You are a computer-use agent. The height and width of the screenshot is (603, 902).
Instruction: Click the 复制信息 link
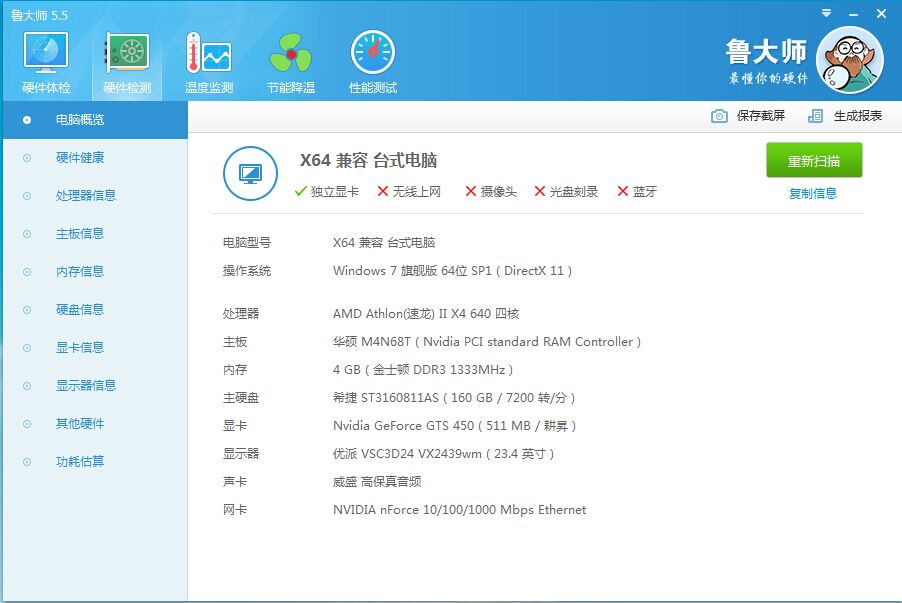pyautogui.click(x=813, y=194)
